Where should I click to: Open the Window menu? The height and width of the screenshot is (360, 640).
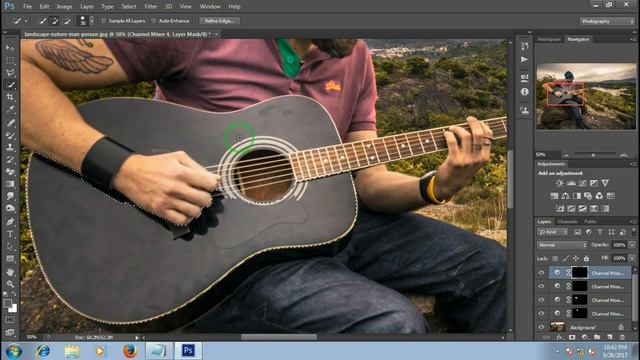click(x=210, y=7)
